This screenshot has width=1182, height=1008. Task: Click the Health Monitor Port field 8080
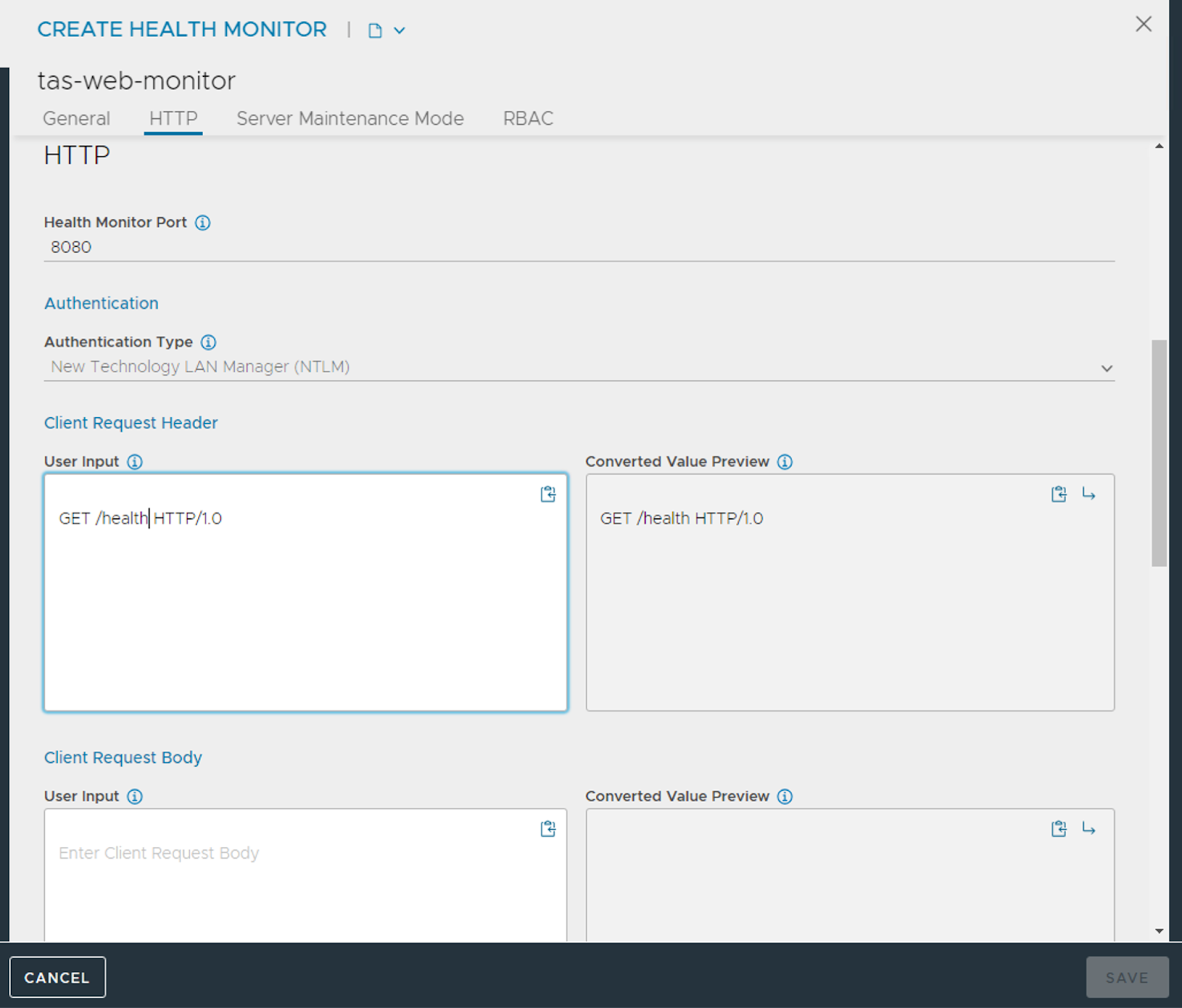[579, 247]
